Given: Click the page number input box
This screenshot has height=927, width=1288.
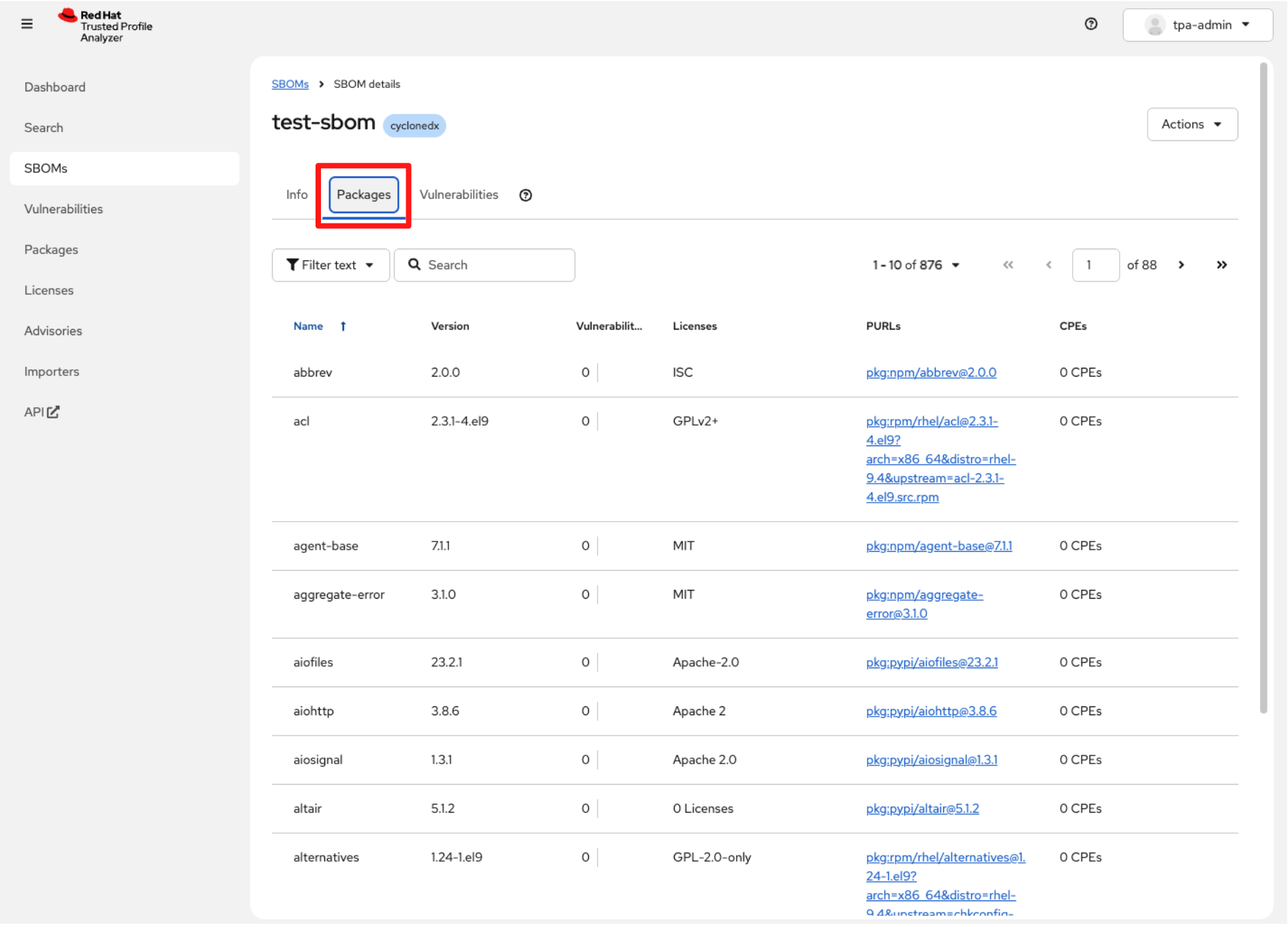Looking at the screenshot, I should [1094, 265].
